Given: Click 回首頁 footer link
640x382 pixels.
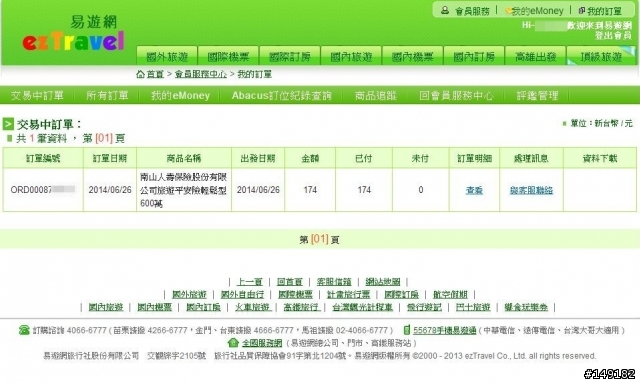Looking at the screenshot, I should pyautogui.click(x=290, y=282).
